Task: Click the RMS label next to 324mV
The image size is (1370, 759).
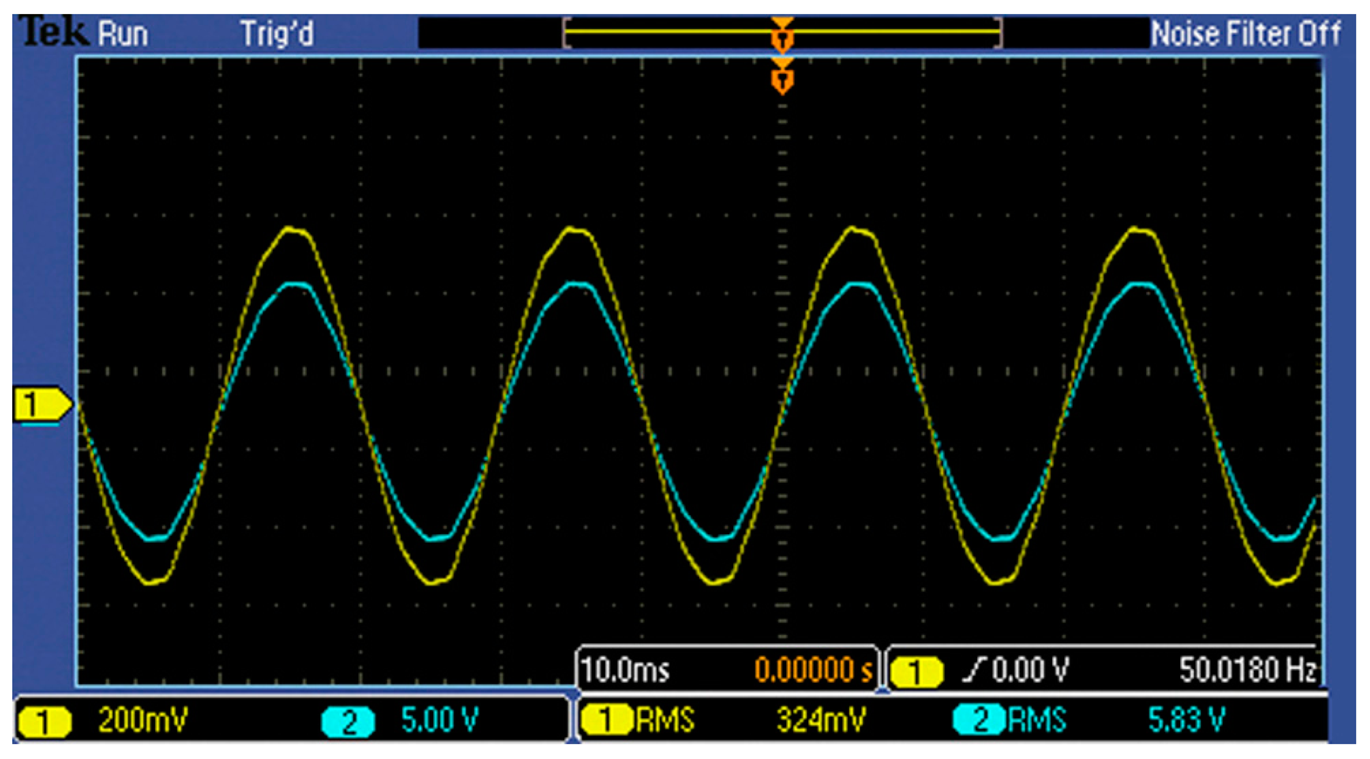Action: click(x=665, y=720)
